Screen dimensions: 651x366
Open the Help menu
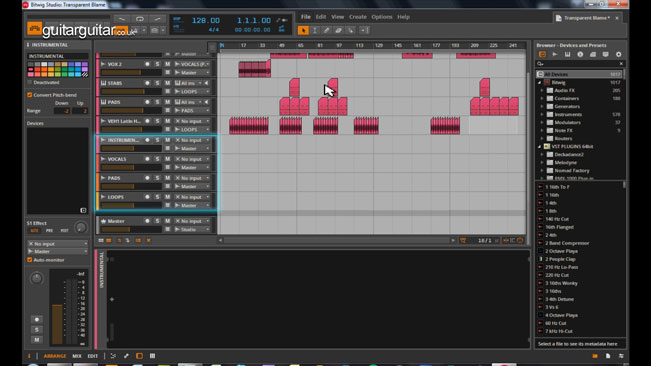[403, 17]
